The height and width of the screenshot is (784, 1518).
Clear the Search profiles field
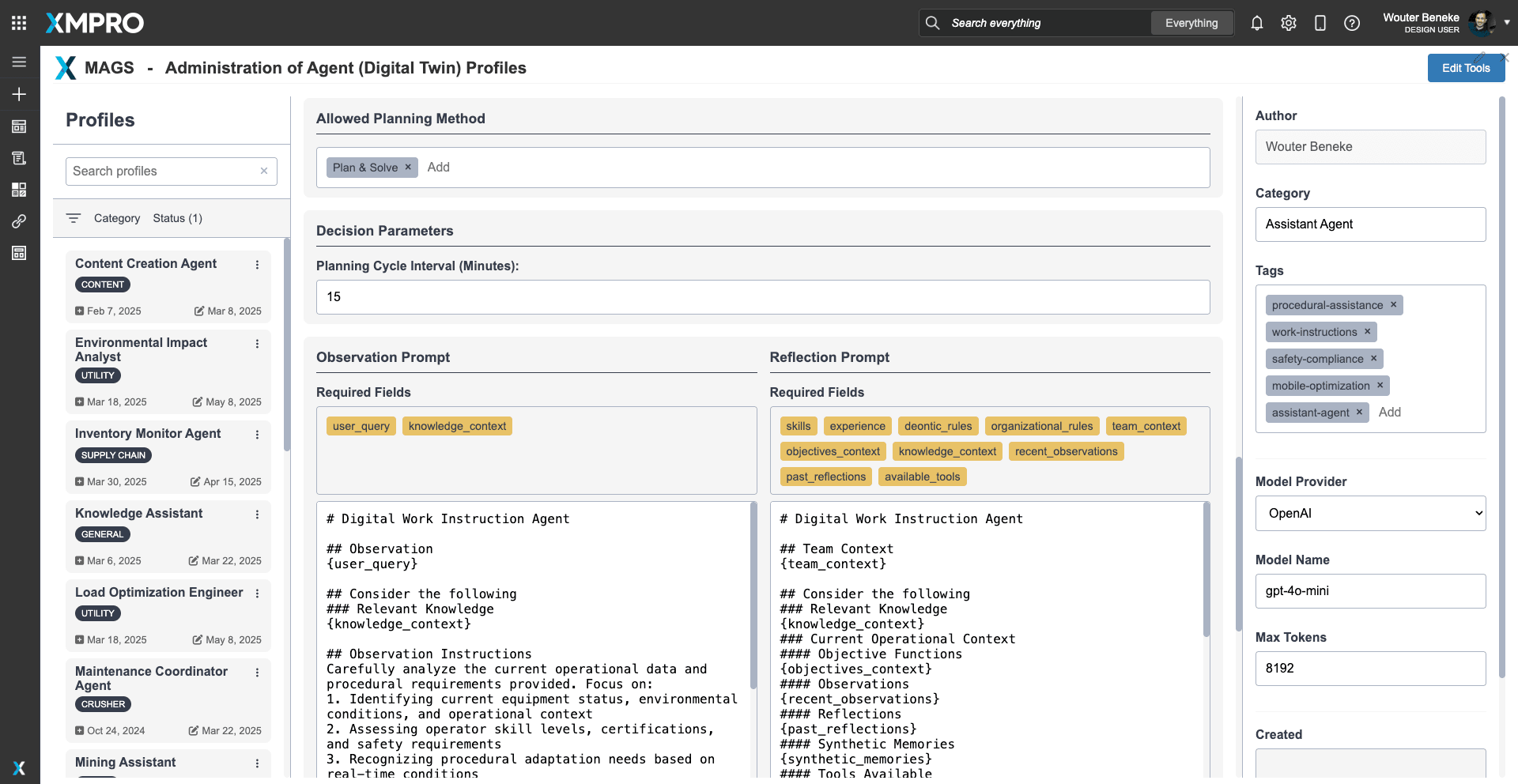(x=264, y=171)
